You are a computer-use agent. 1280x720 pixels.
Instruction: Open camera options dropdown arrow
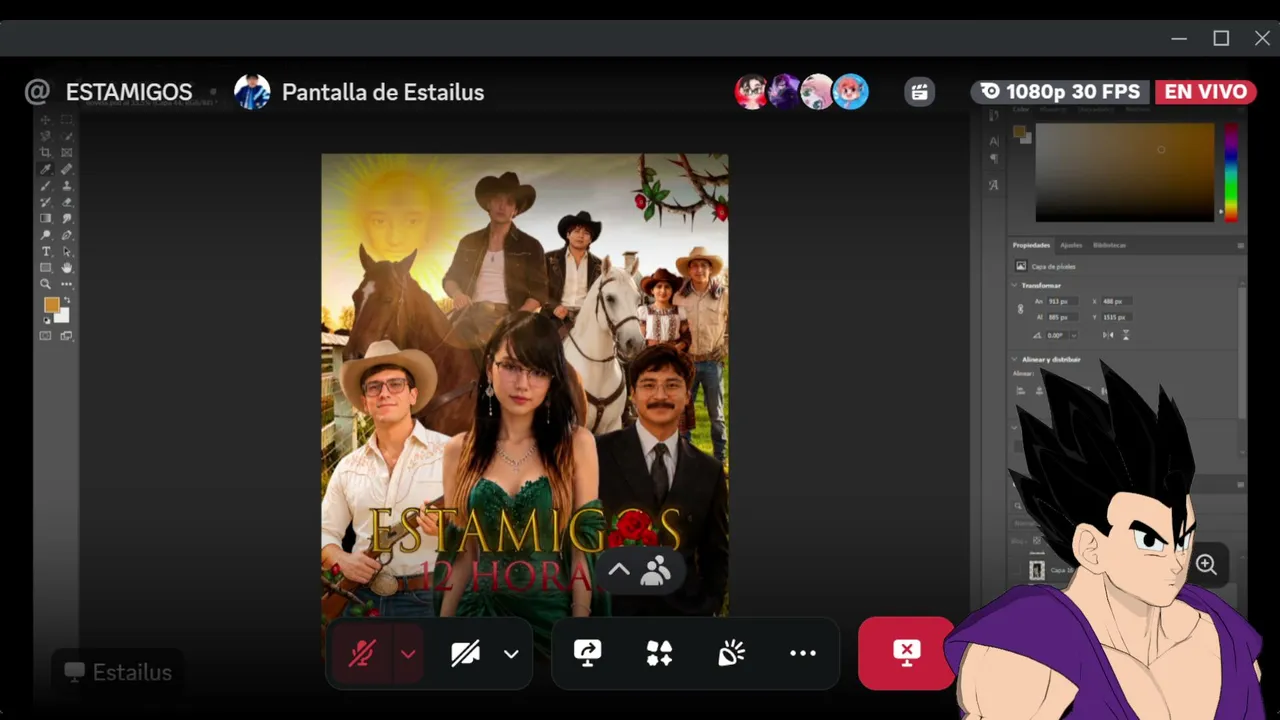coord(511,654)
